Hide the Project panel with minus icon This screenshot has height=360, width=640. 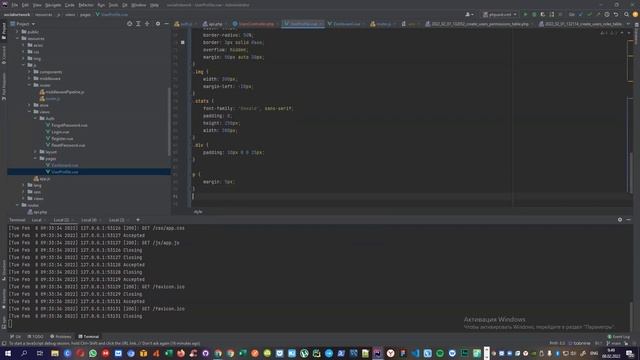(x=167, y=24)
